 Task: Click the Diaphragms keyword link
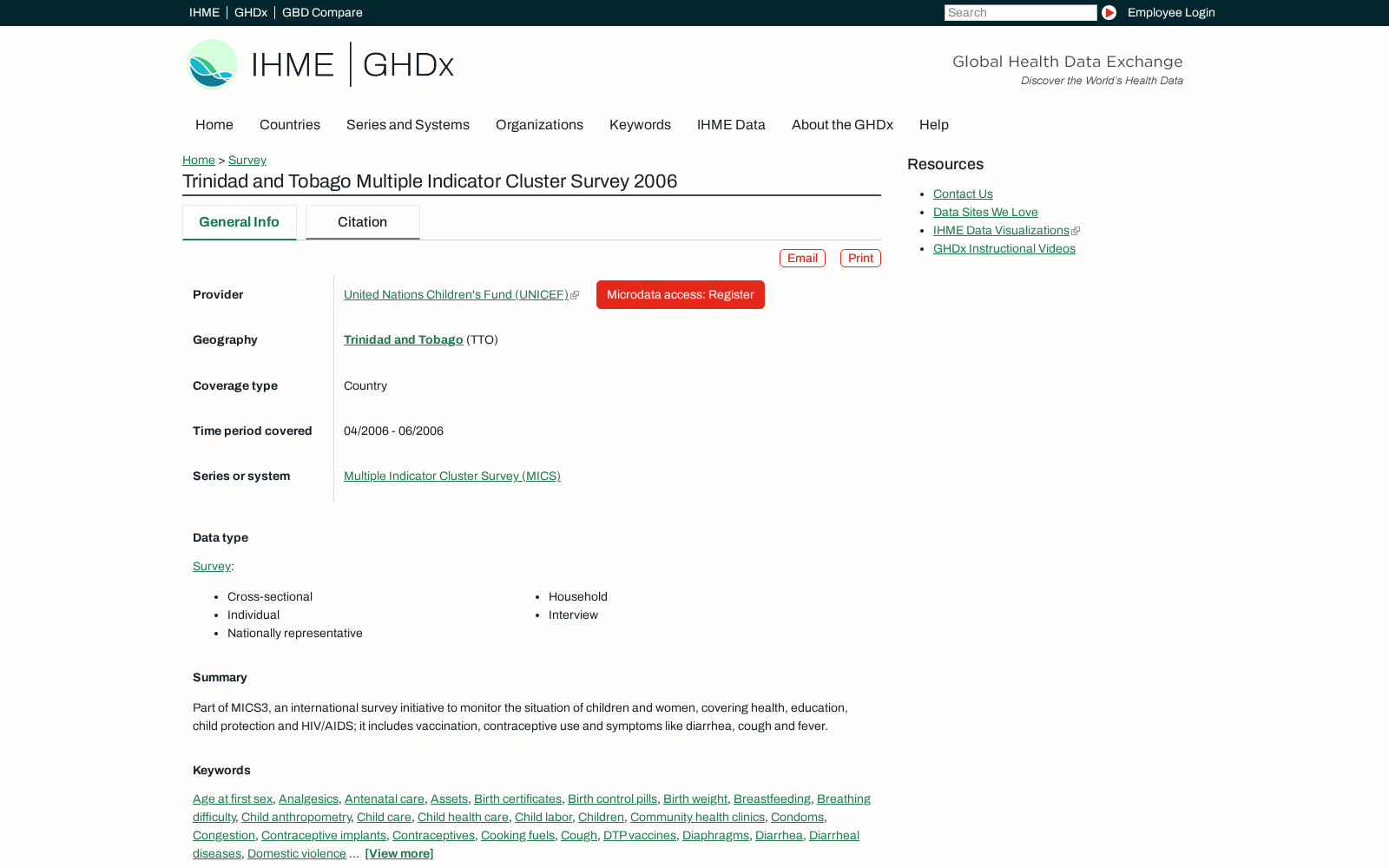point(715,835)
